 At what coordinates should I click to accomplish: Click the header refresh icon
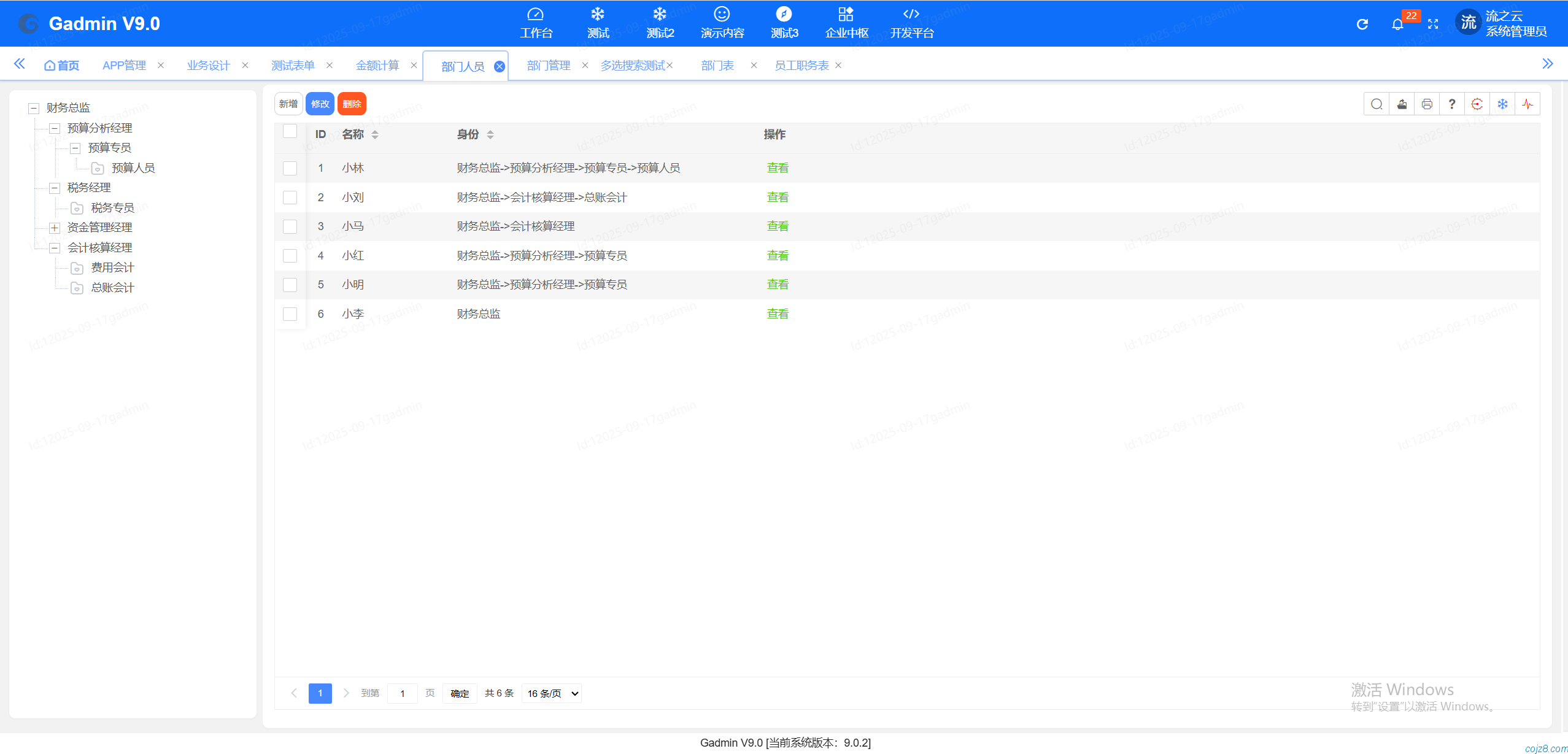coord(1362,24)
